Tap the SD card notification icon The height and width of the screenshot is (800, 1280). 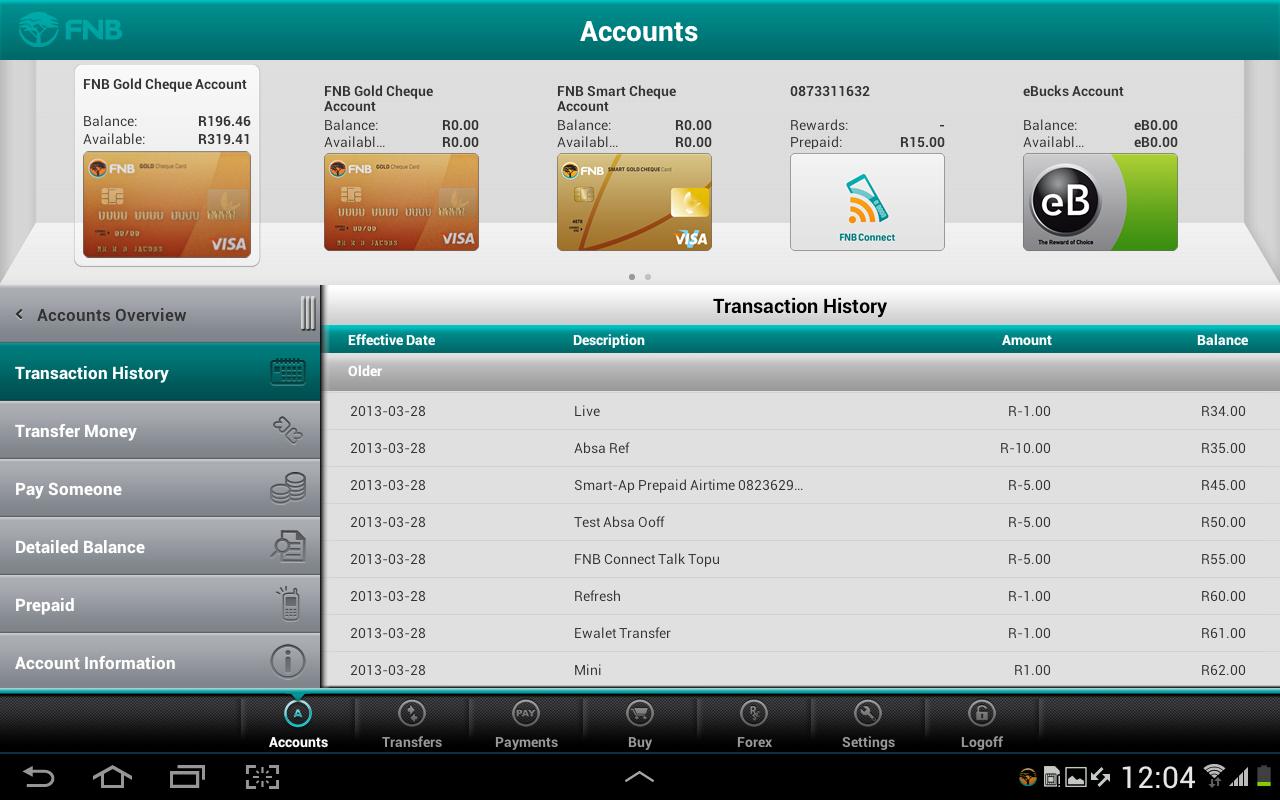pos(1052,777)
